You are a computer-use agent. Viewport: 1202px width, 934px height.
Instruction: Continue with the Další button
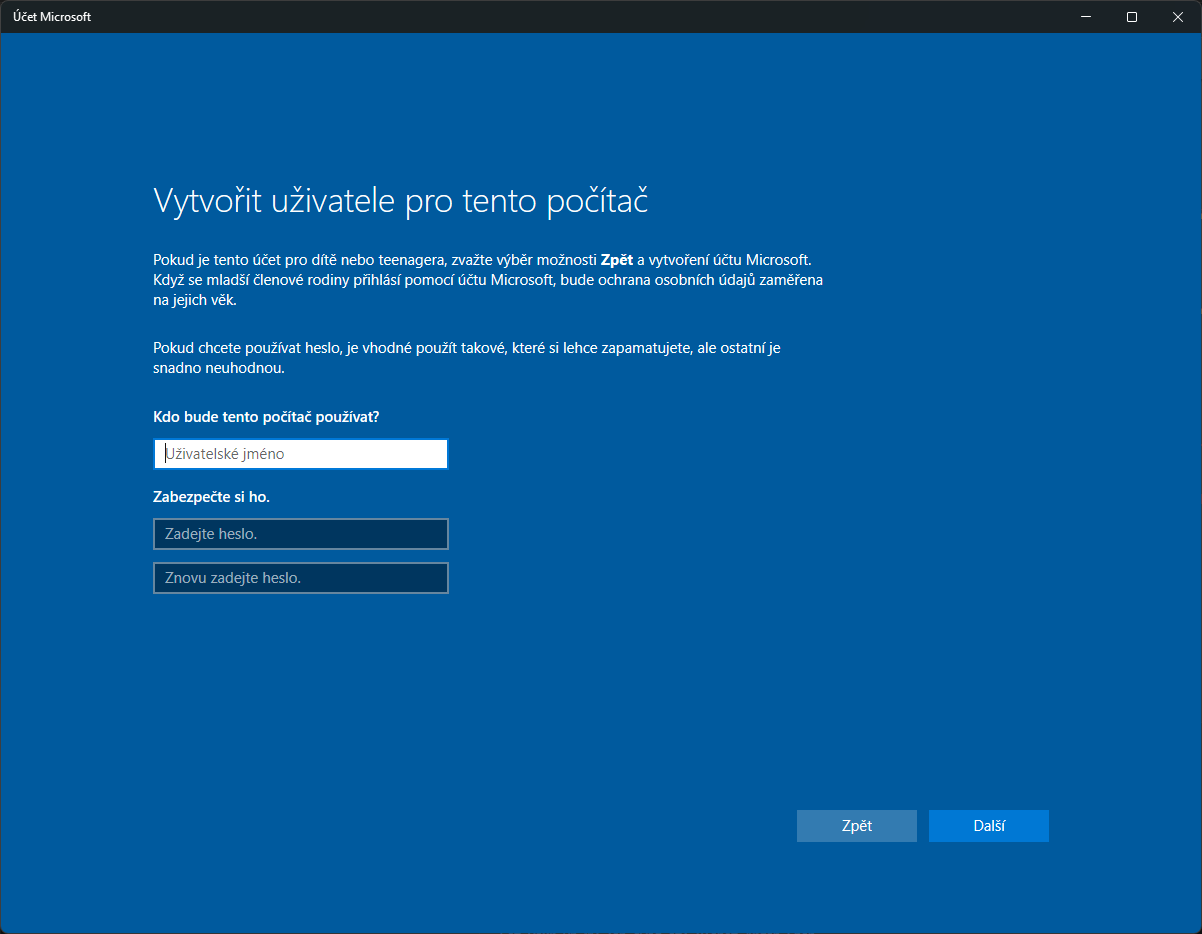coord(989,826)
